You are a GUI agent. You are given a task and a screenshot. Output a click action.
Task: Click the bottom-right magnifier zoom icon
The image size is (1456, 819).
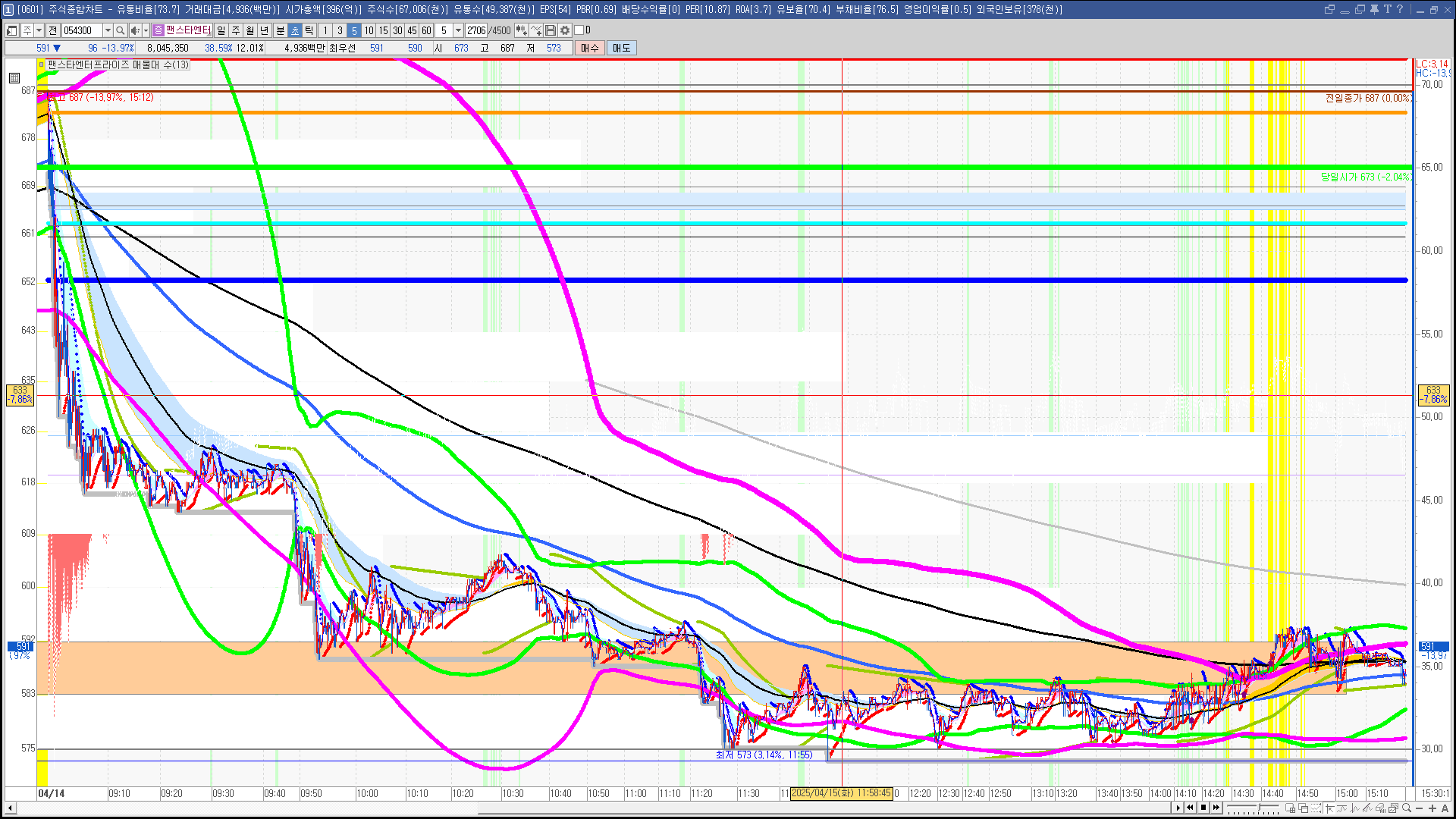pos(1407,808)
